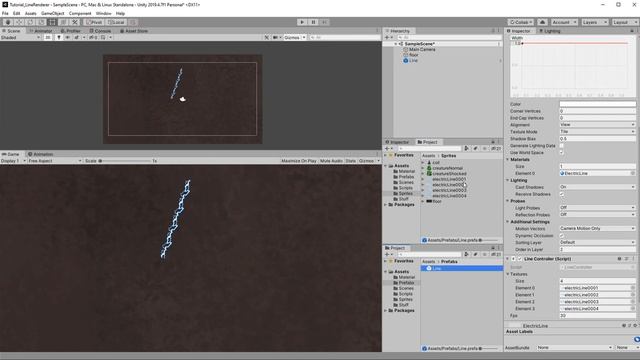640x360 pixels.
Task: Select the Rotate tool in the toolbar
Action: pos(30,22)
